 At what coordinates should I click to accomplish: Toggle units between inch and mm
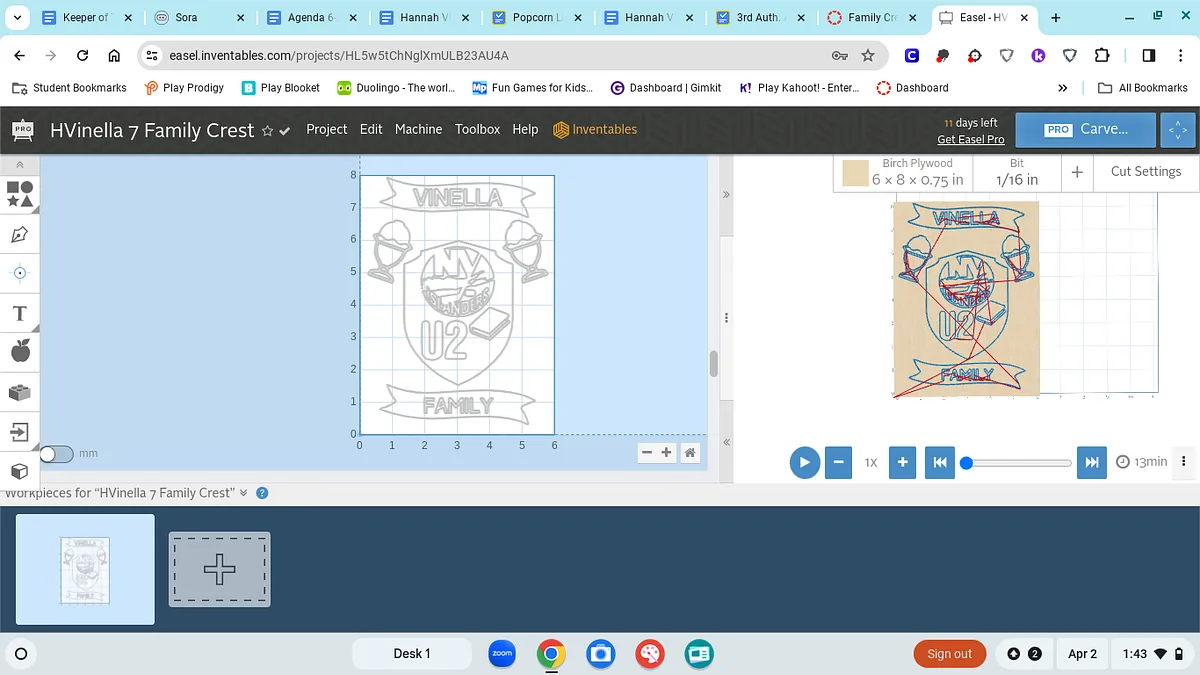(x=56, y=454)
